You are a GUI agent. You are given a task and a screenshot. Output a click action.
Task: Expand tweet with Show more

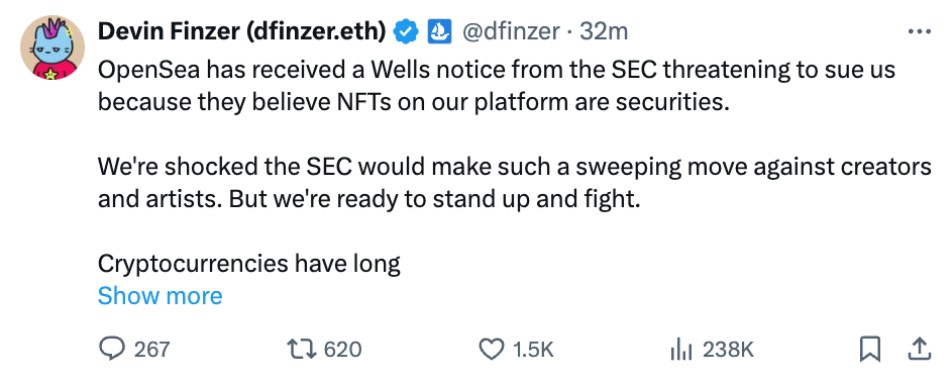[160, 296]
